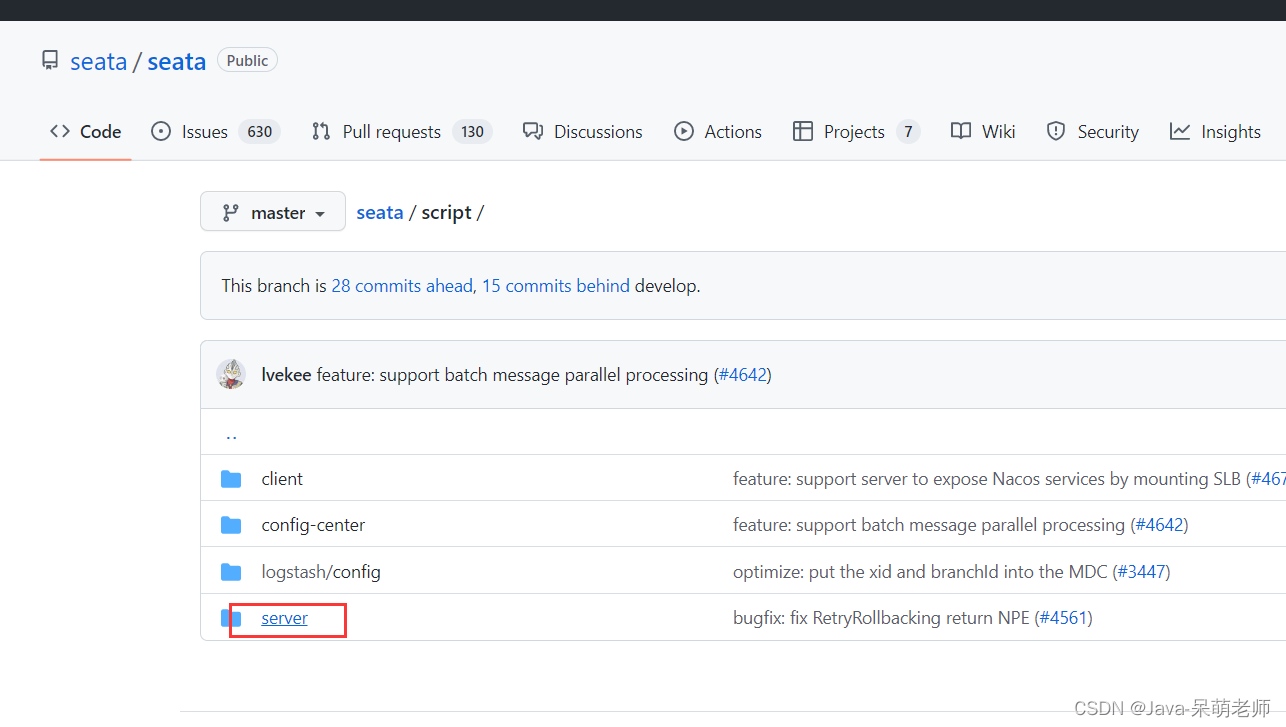Click the Public visibility badge

247,60
